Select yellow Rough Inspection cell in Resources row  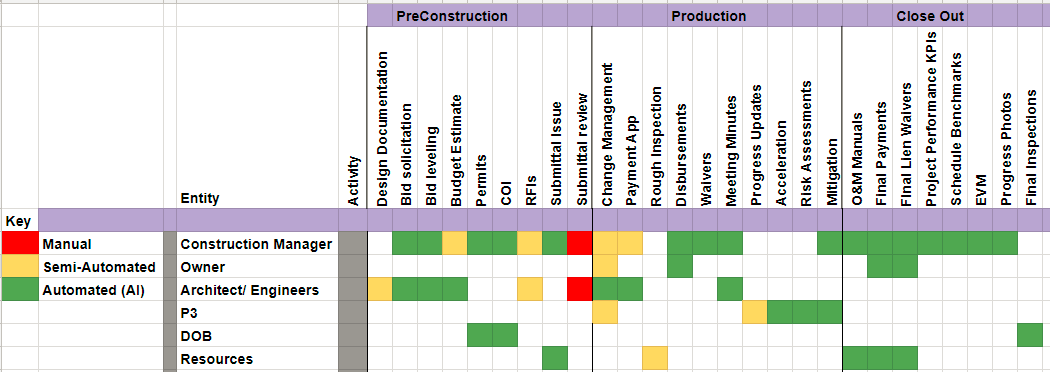pyautogui.click(x=655, y=359)
